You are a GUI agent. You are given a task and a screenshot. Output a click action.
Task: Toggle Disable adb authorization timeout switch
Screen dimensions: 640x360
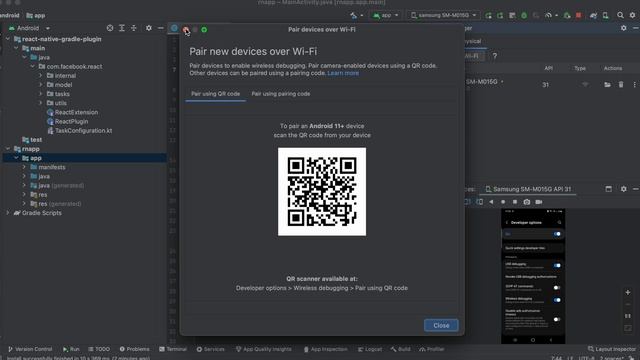click(557, 319)
